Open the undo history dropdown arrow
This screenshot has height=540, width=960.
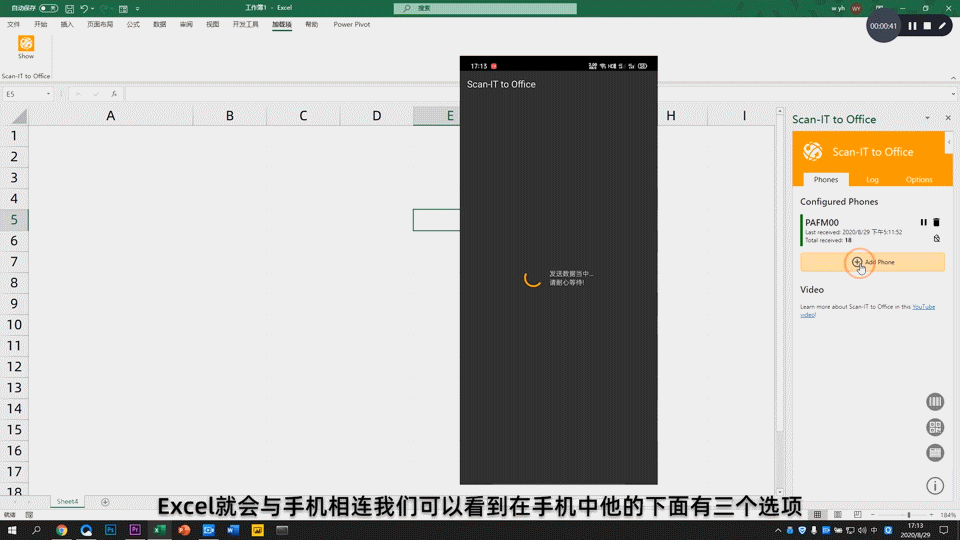click(x=92, y=9)
